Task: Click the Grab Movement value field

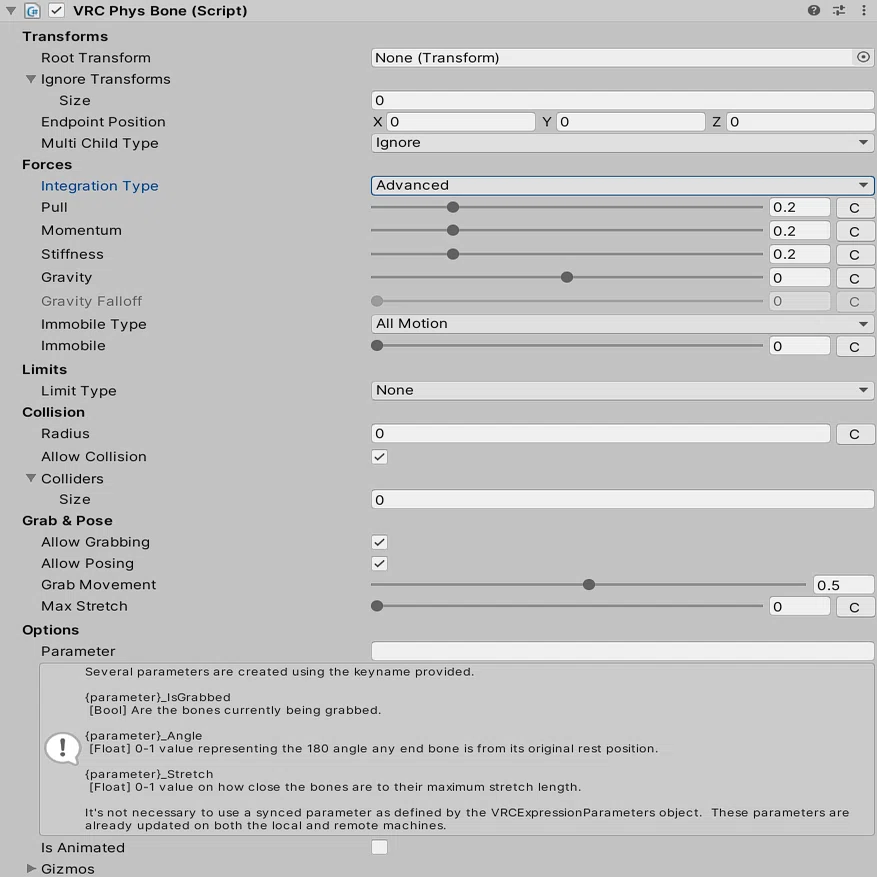Action: tap(843, 585)
